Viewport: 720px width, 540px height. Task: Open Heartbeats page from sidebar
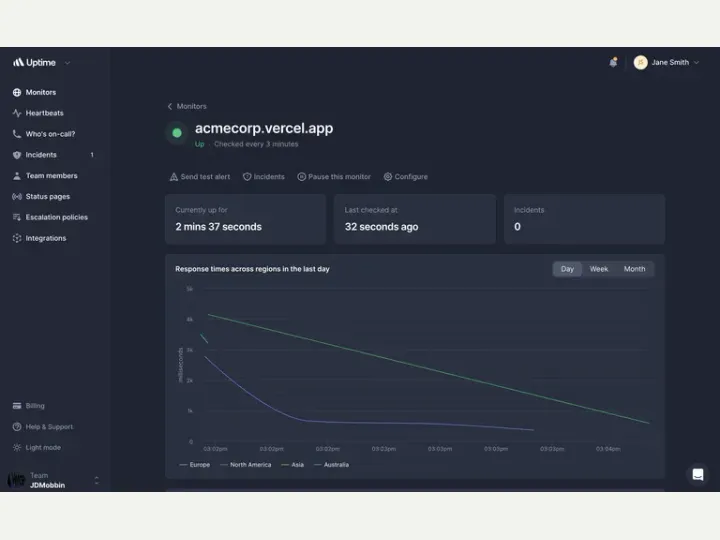(45, 113)
